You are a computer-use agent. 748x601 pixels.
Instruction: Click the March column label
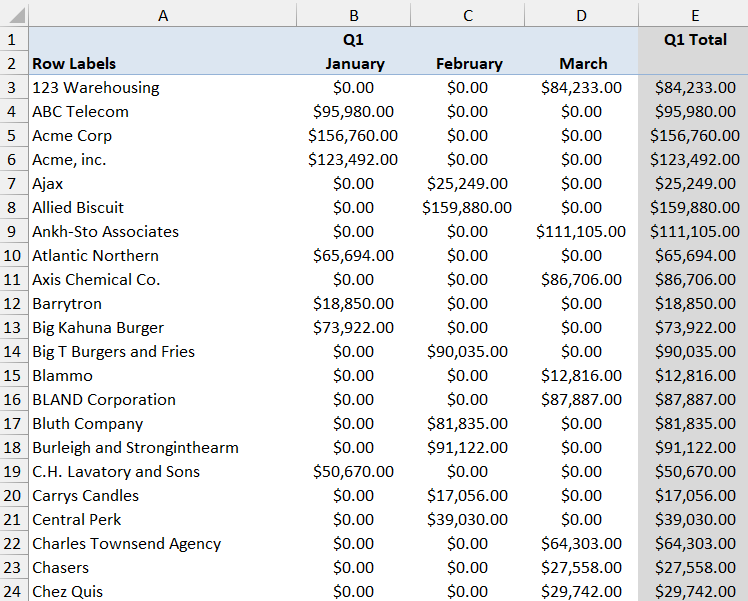[x=583, y=63]
